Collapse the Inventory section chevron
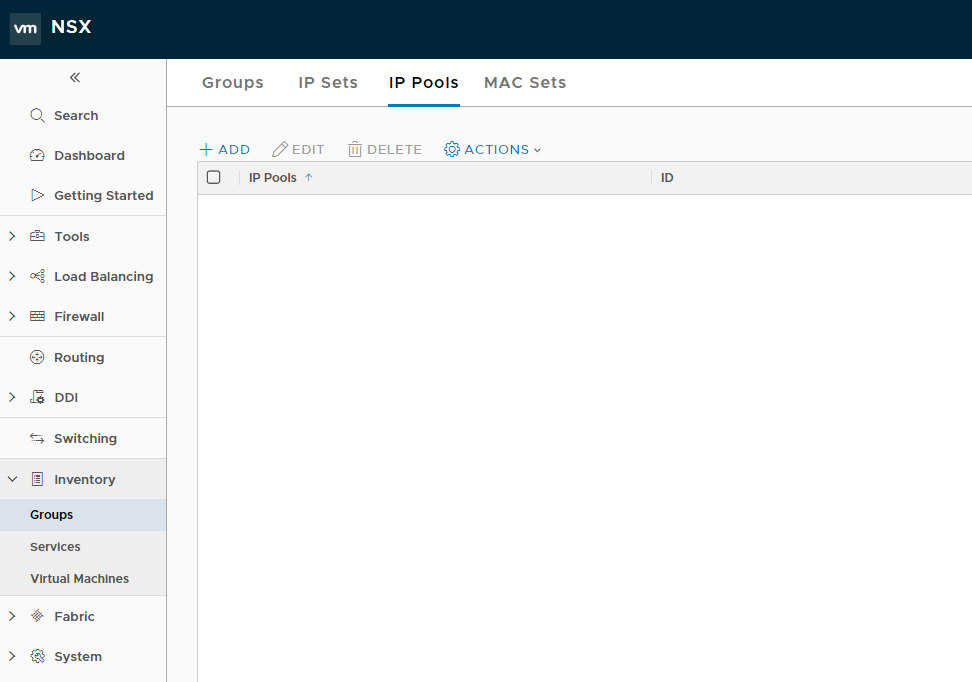Viewport: 972px width, 682px height. tap(12, 480)
